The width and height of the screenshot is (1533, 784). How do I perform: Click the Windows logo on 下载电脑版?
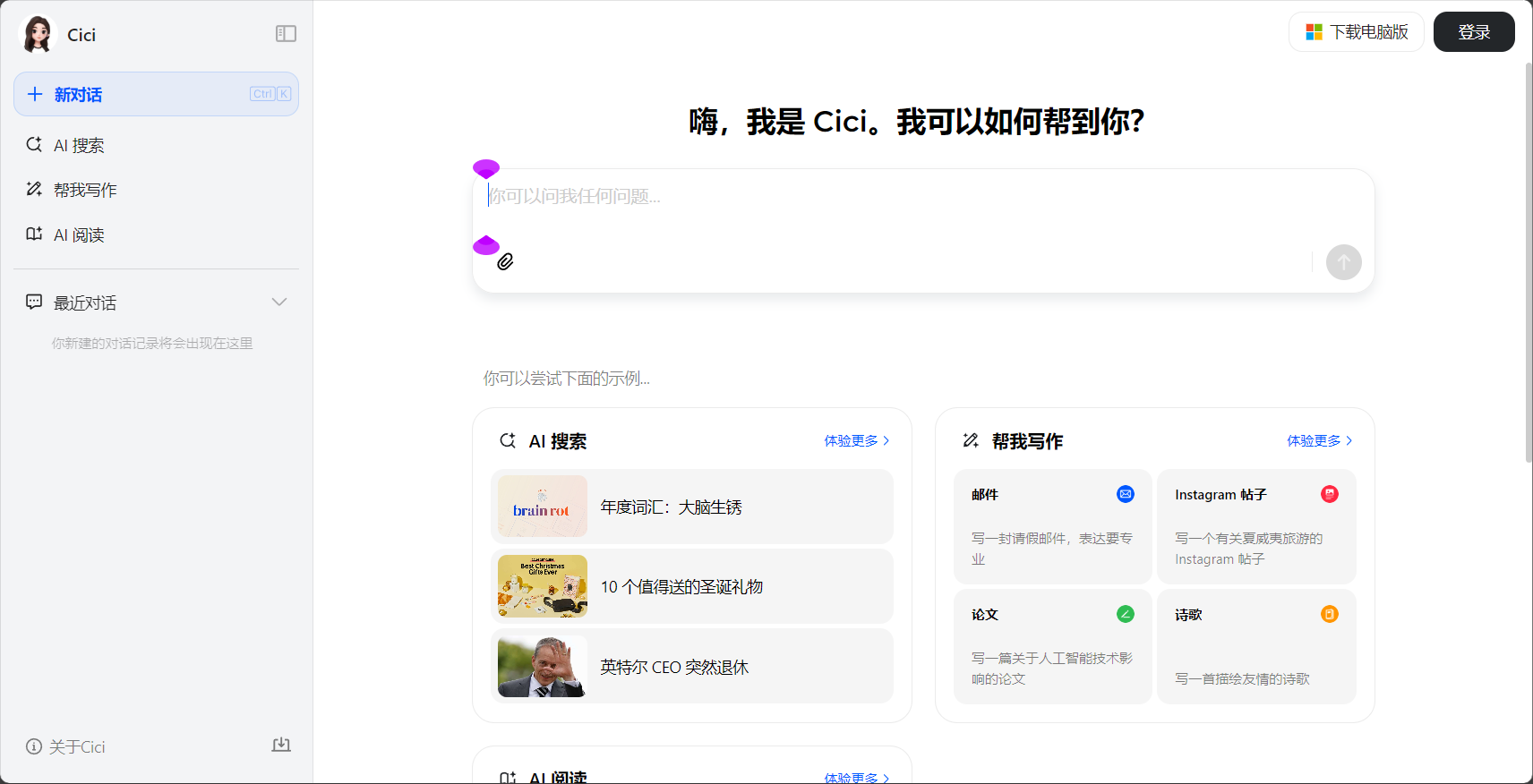1314,32
